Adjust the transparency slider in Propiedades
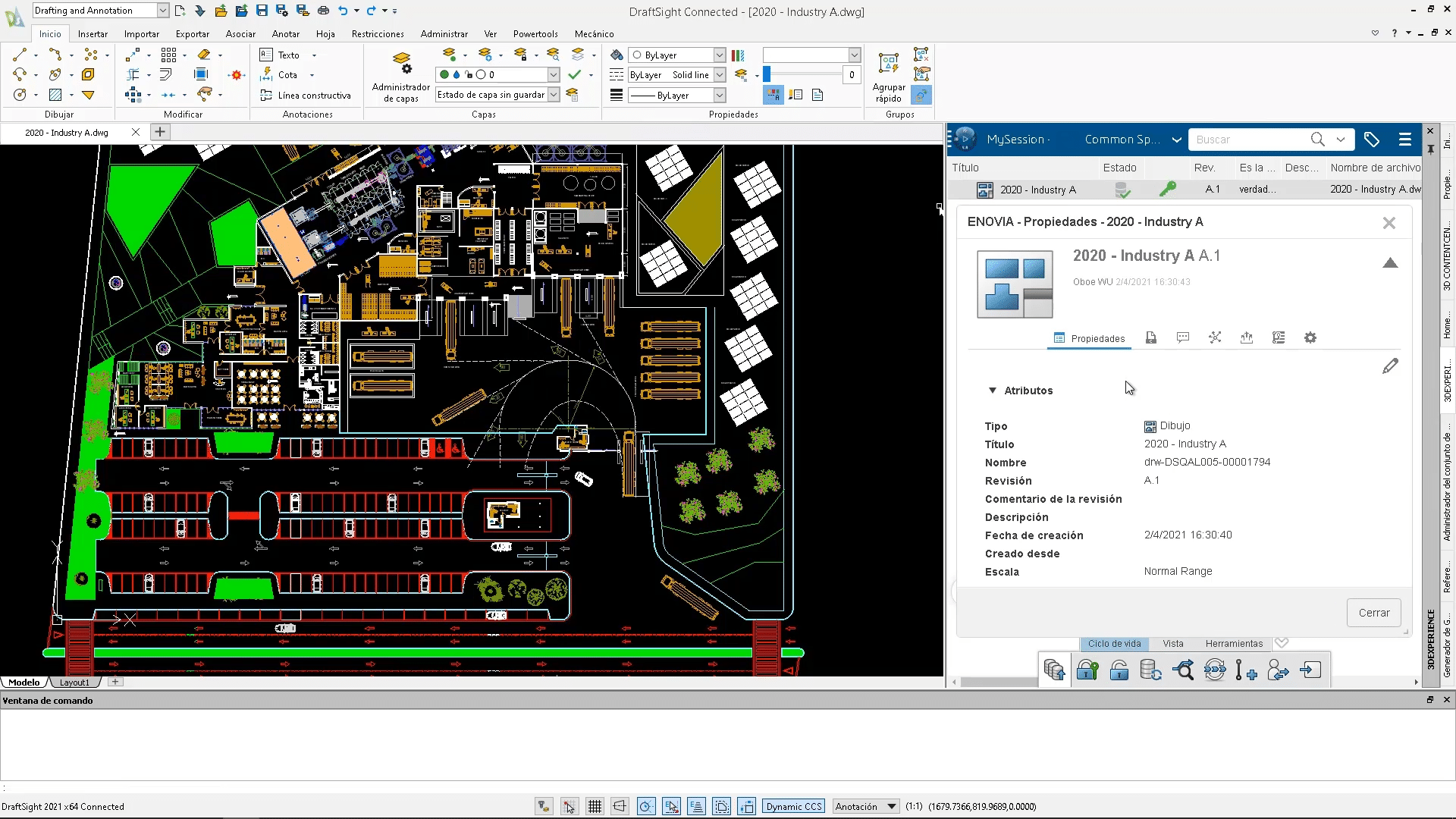 (x=767, y=74)
